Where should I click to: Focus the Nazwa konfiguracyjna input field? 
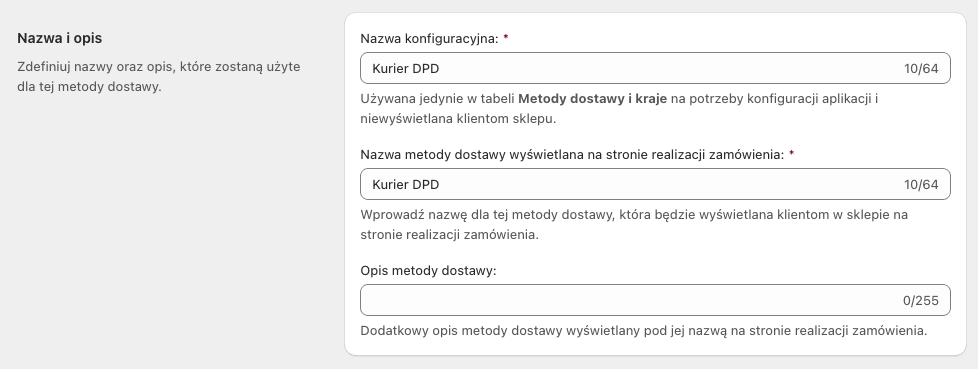pos(655,69)
